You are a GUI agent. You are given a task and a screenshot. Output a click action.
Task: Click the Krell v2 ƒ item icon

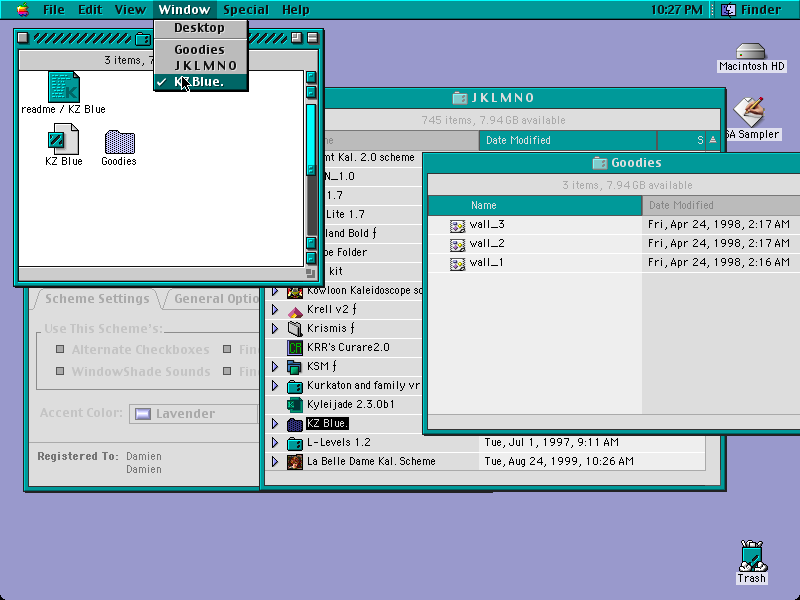point(295,310)
